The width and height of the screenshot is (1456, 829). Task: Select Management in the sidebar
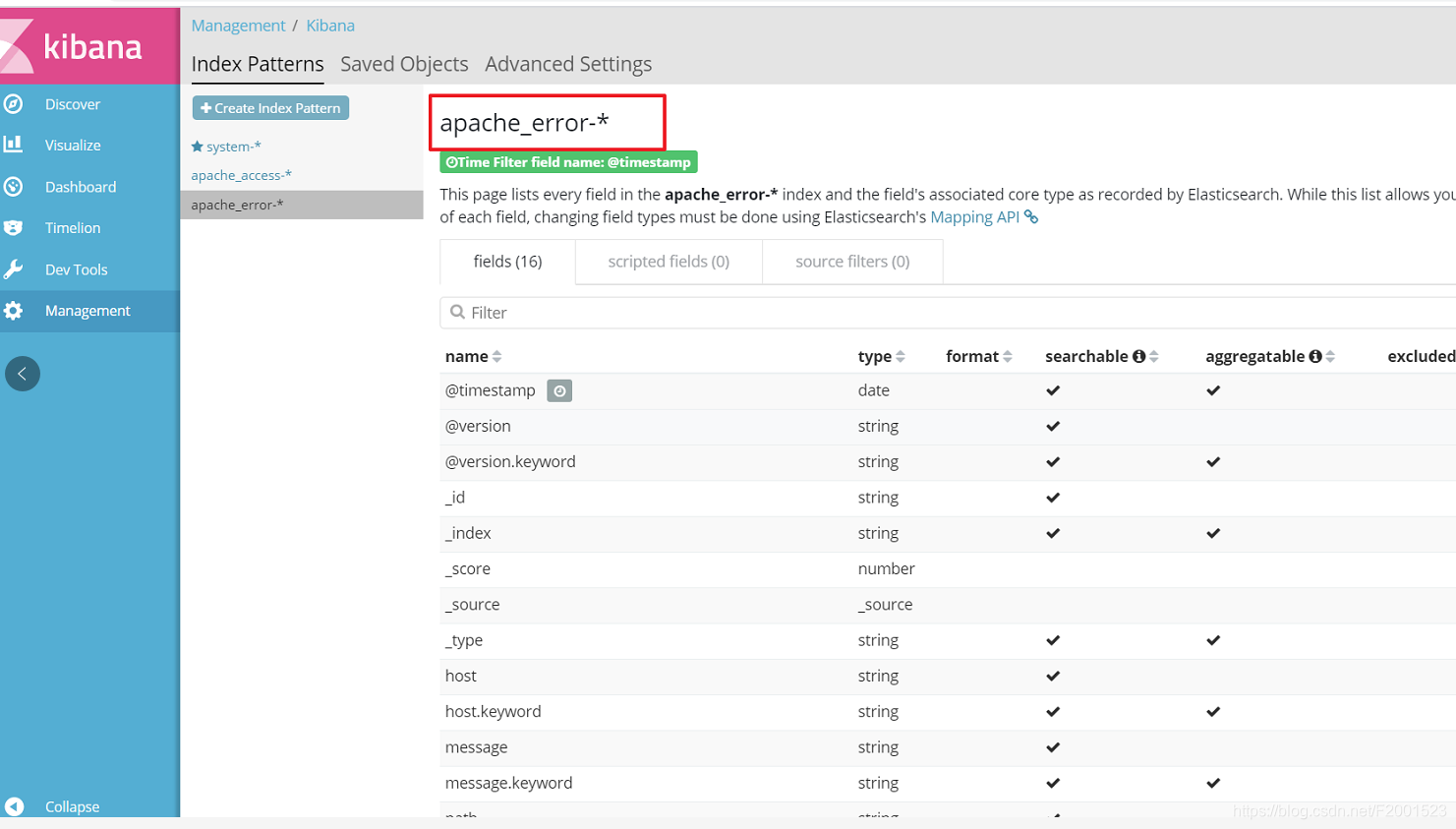87,311
